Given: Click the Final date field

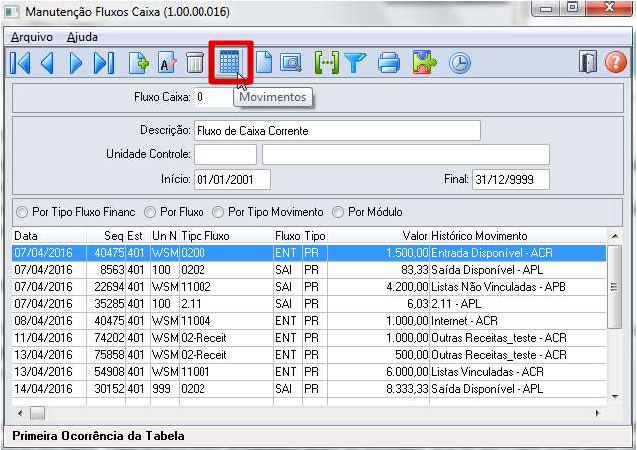Looking at the screenshot, I should click(511, 180).
